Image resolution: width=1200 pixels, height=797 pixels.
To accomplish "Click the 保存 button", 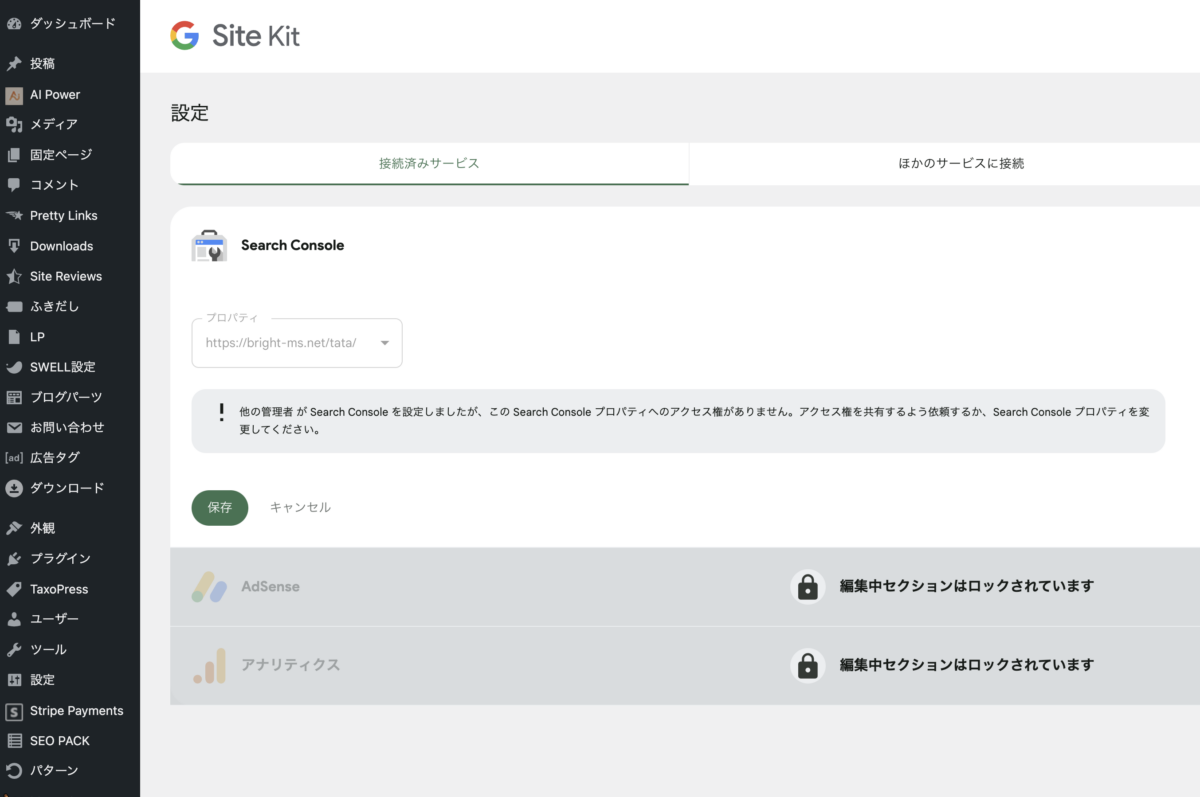I will click(x=220, y=507).
